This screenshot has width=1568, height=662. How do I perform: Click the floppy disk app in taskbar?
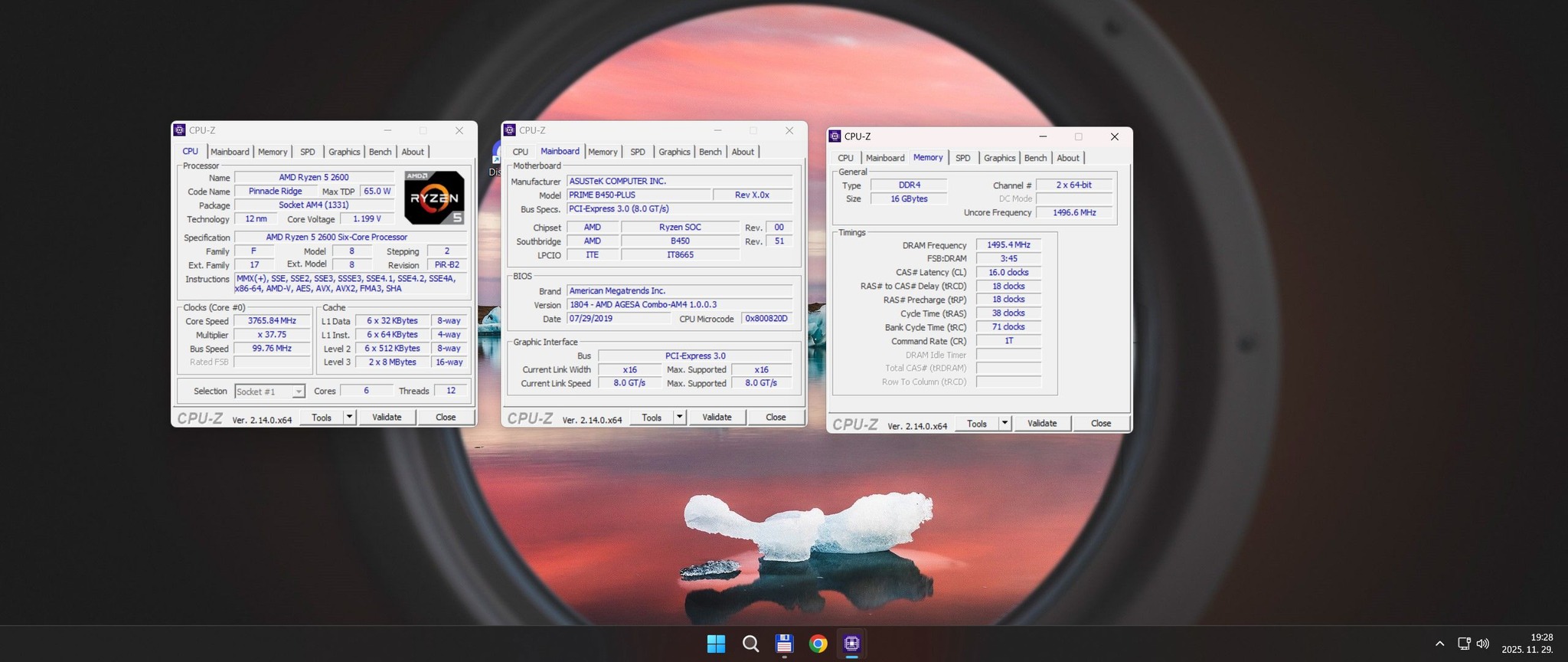(784, 644)
